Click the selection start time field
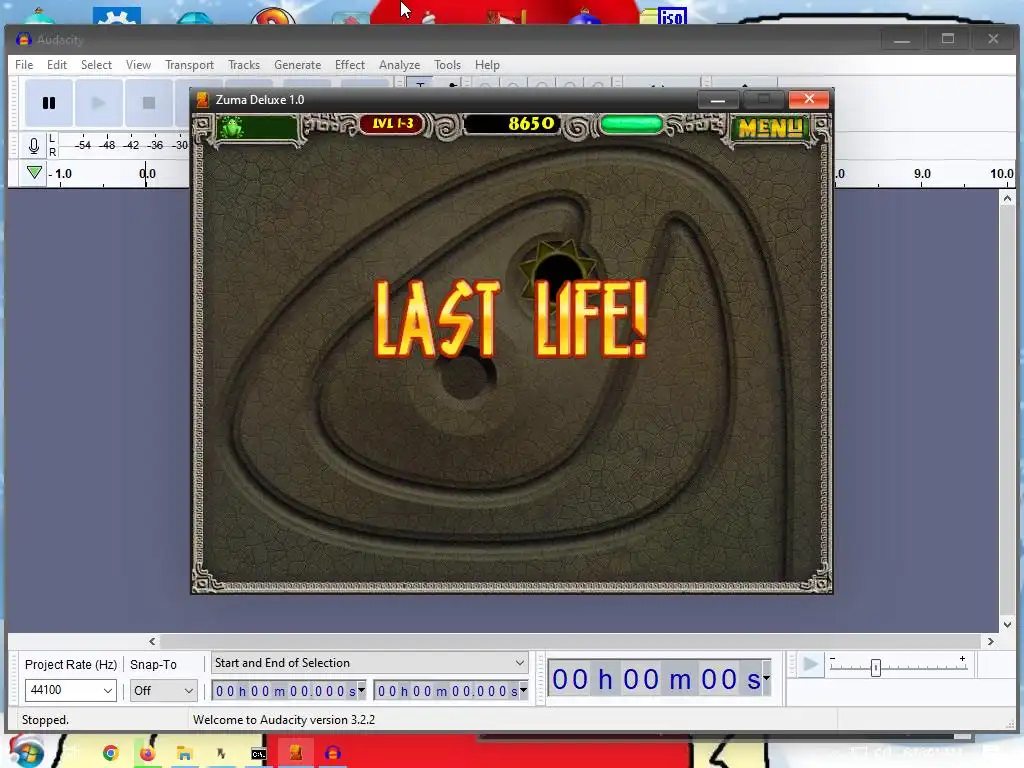The image size is (1024, 768). (284, 691)
